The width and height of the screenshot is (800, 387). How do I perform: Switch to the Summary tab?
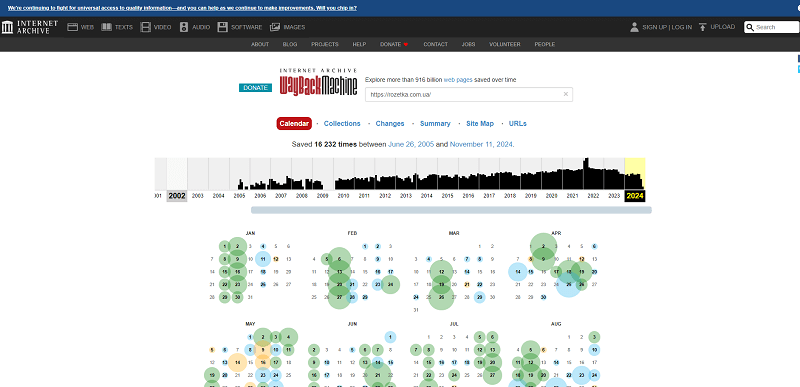click(x=435, y=123)
